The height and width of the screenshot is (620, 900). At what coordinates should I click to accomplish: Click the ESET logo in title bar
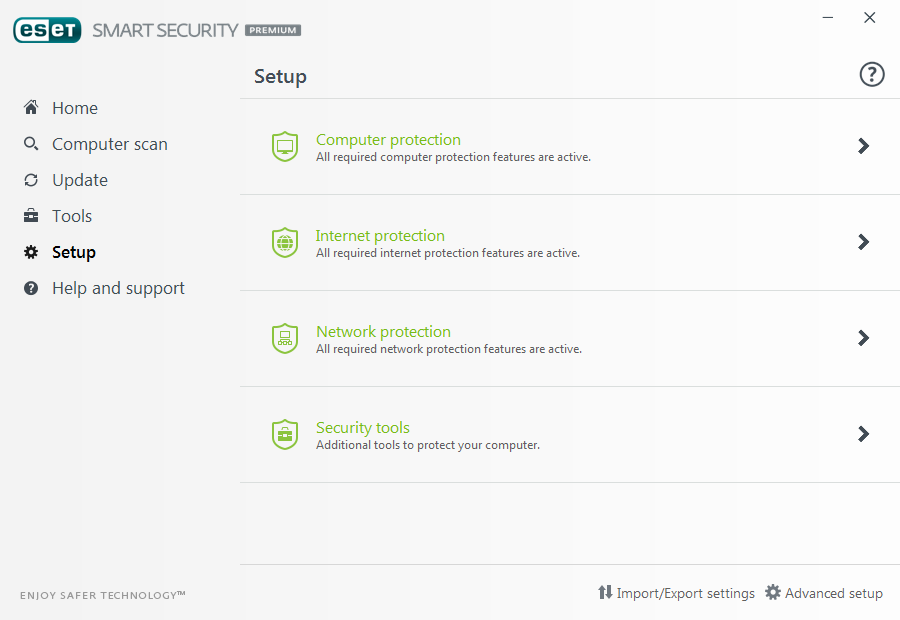[x=47, y=30]
